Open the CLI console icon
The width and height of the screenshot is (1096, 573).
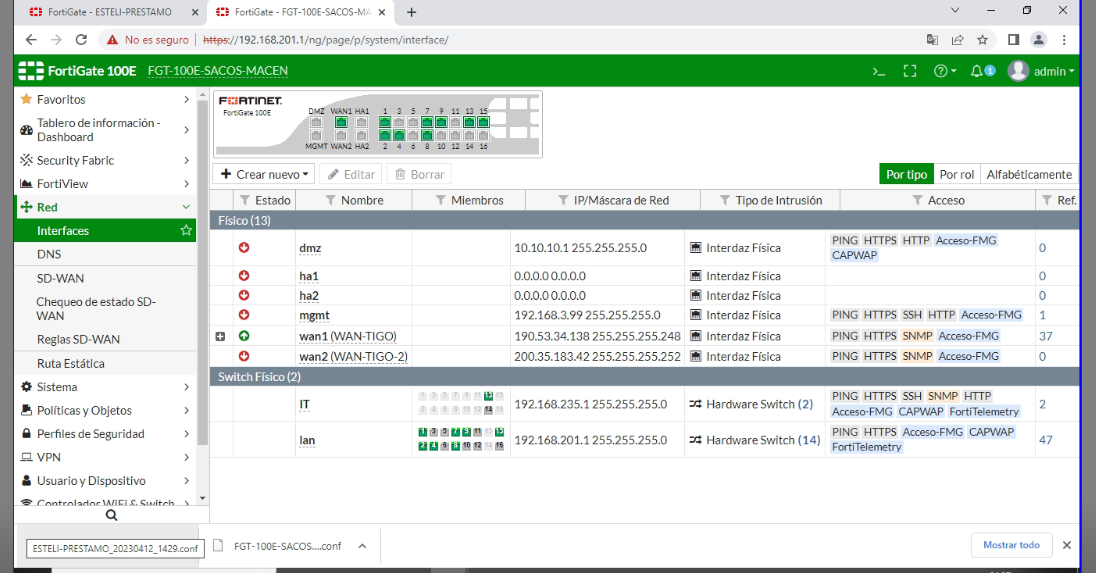click(879, 71)
